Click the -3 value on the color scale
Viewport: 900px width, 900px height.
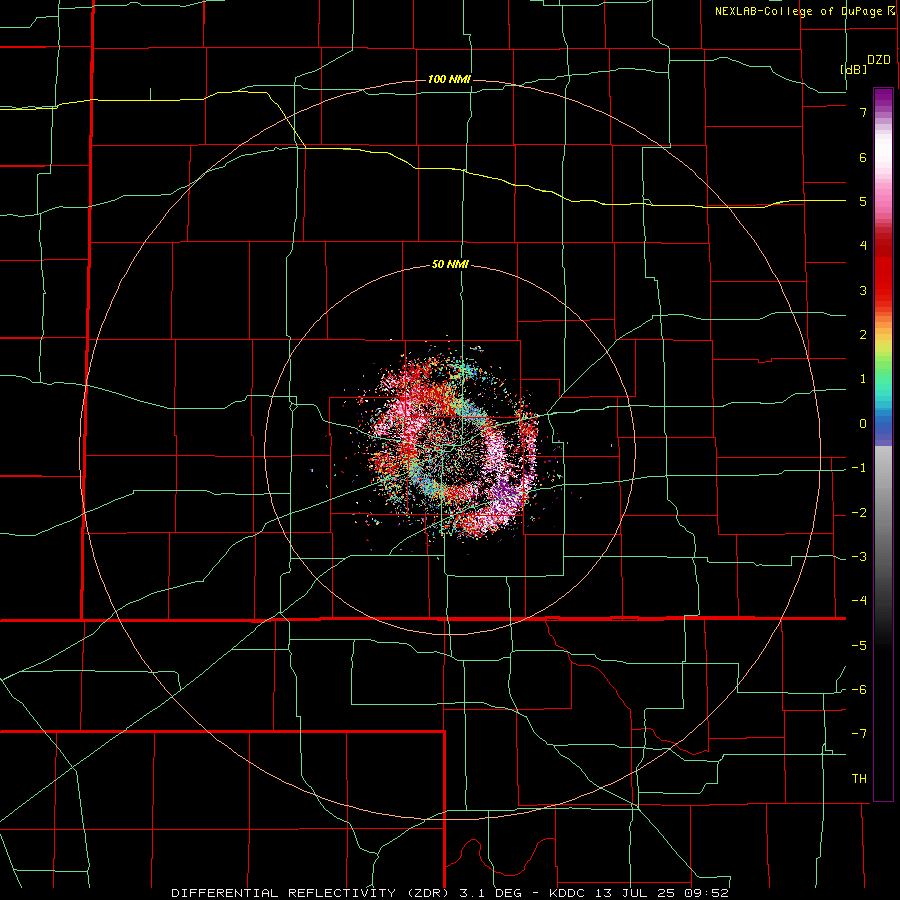(x=859, y=557)
